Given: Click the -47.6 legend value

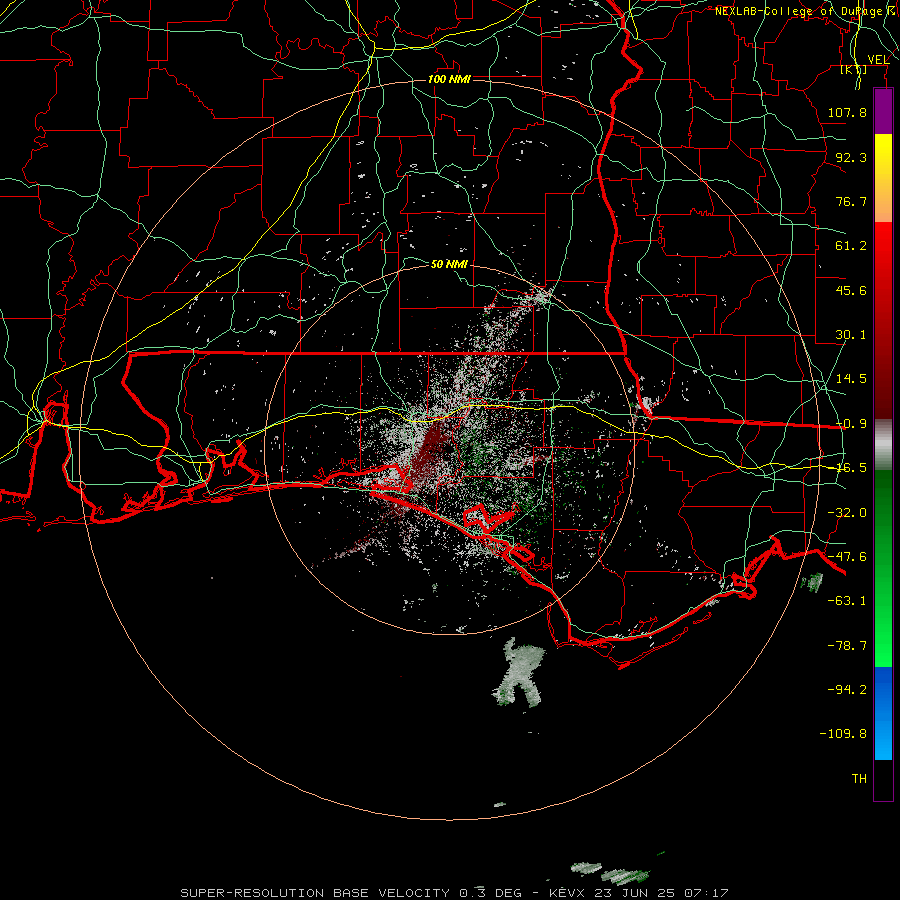Looking at the screenshot, I should click(x=847, y=557).
